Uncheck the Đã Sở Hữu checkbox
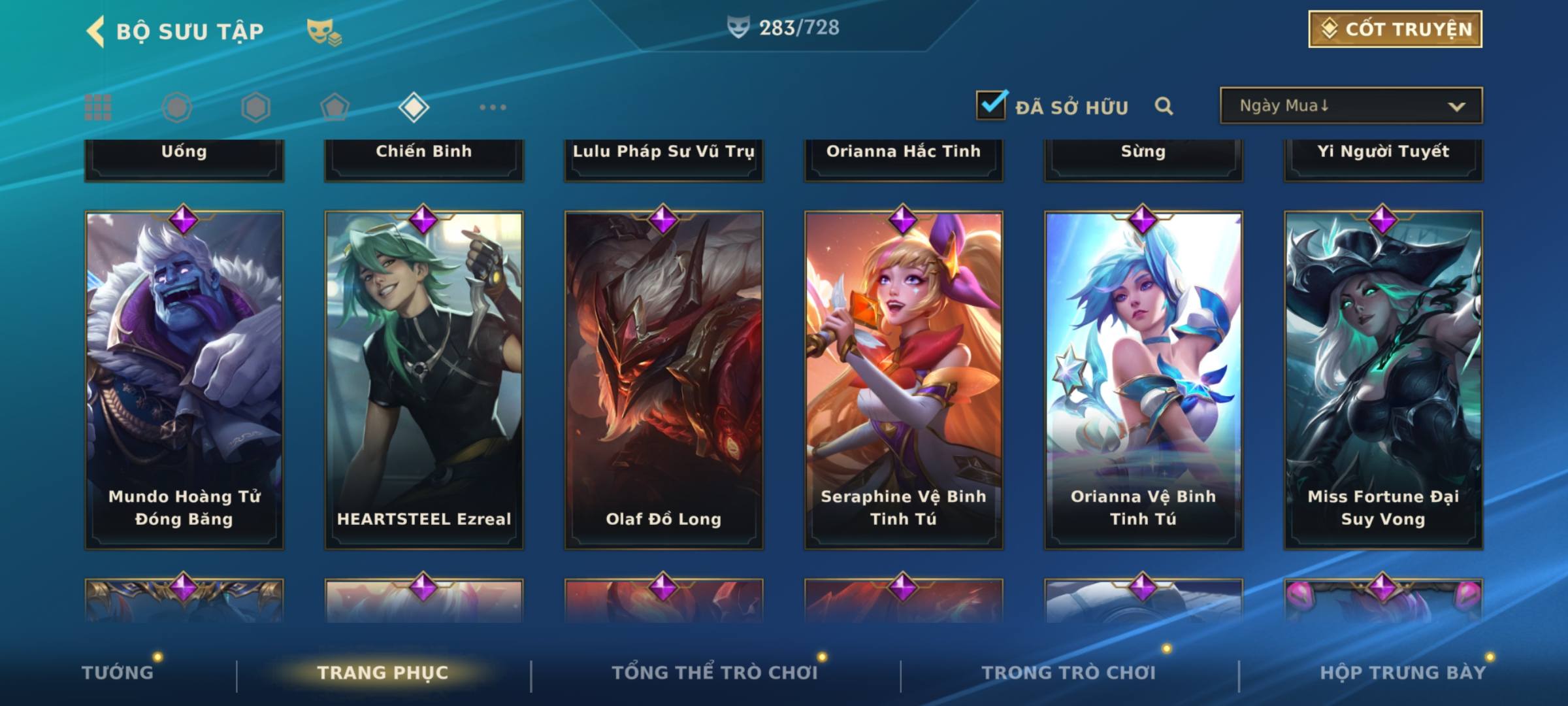This screenshot has width=1568, height=706. pyautogui.click(x=991, y=105)
